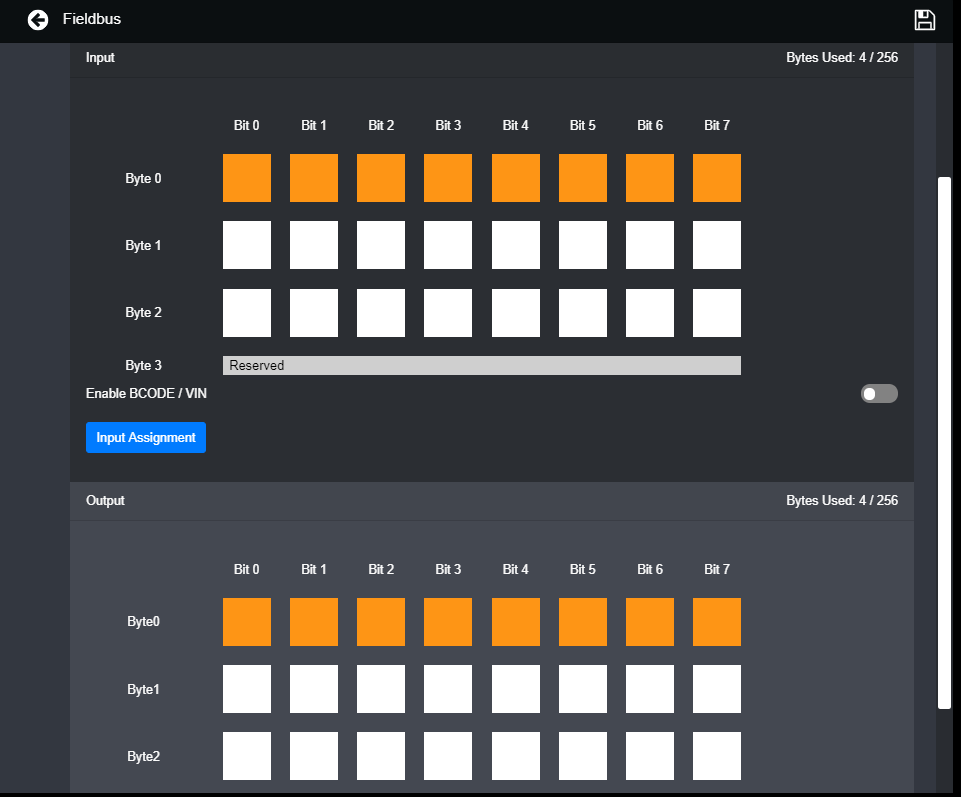Toggle Input Byte 1 Bit 6 box

click(x=650, y=245)
